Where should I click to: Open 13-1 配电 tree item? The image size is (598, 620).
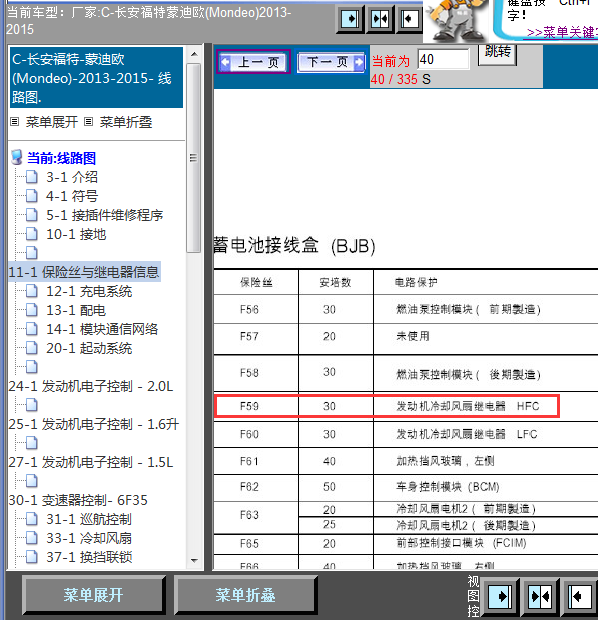(x=76, y=310)
